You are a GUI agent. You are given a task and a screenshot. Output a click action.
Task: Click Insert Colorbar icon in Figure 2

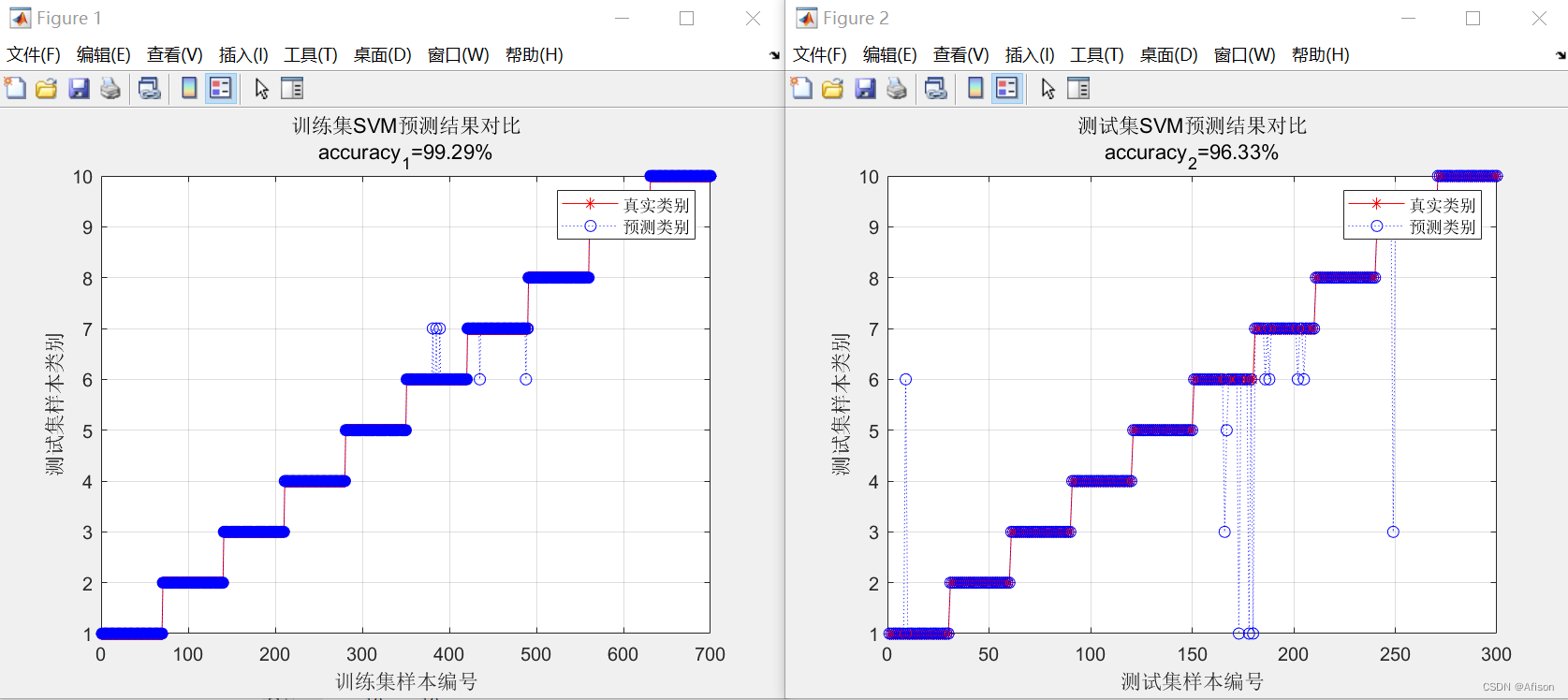pyautogui.click(x=975, y=89)
